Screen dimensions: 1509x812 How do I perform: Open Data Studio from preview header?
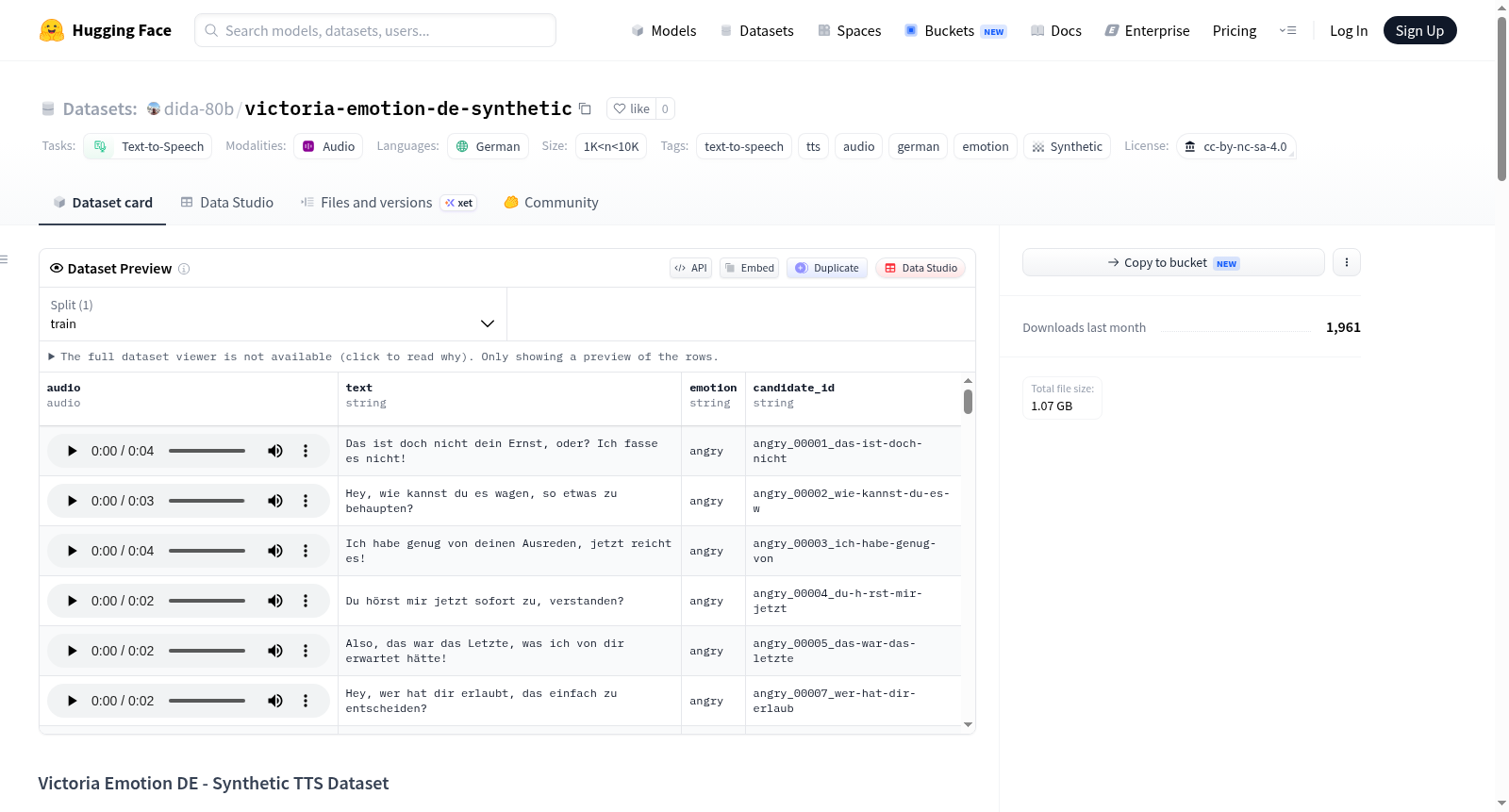(x=920, y=268)
